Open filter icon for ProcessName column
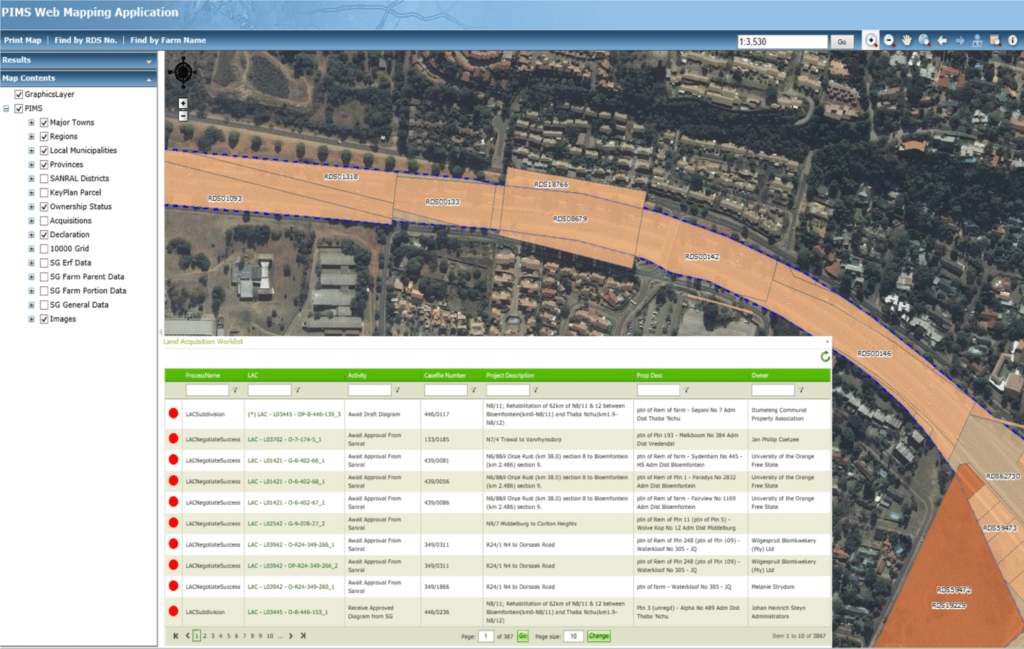1024x649 pixels. click(x=235, y=390)
